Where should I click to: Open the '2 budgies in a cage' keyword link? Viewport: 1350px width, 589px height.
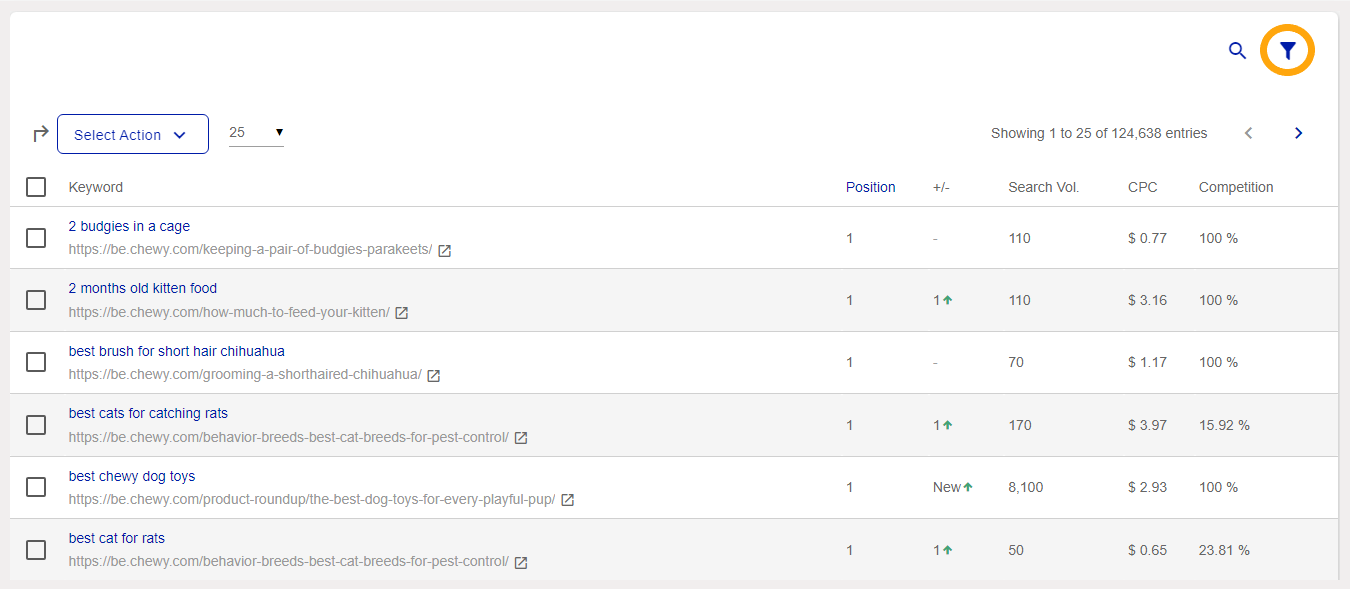pyautogui.click(x=129, y=226)
